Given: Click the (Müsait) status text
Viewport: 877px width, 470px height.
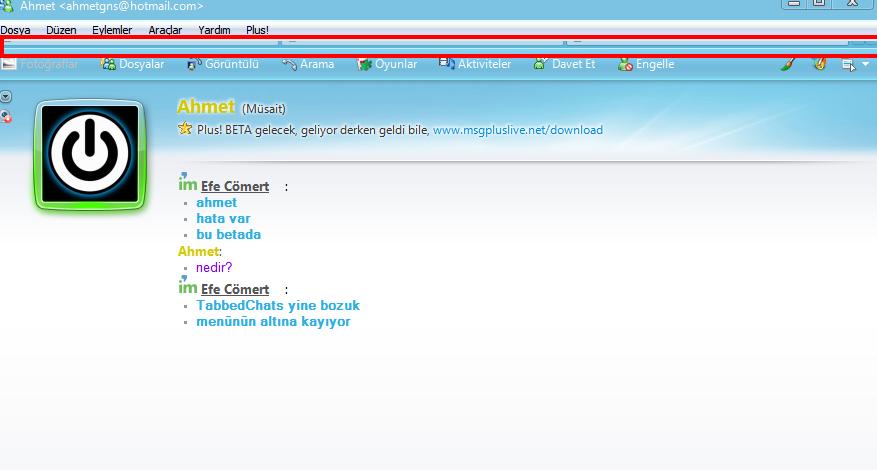Looking at the screenshot, I should (x=263, y=109).
